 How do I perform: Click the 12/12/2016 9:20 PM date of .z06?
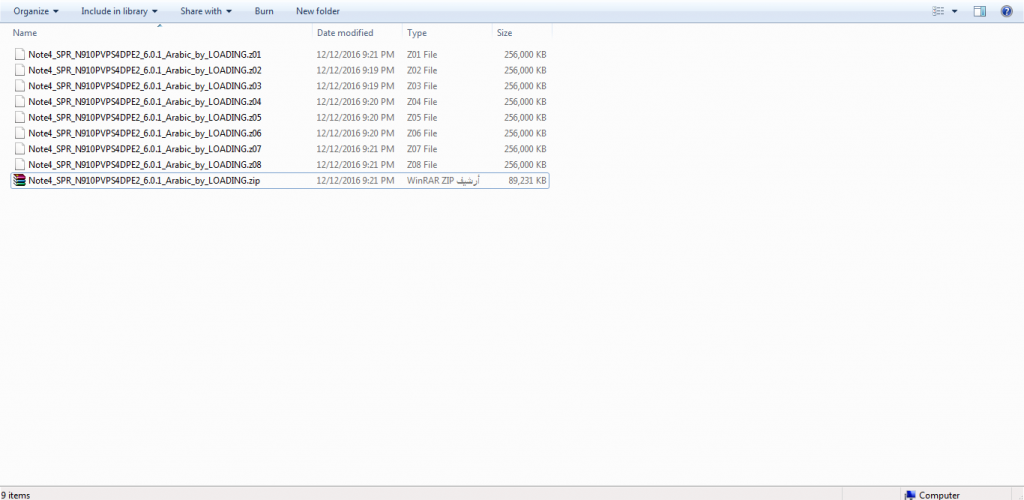point(355,133)
